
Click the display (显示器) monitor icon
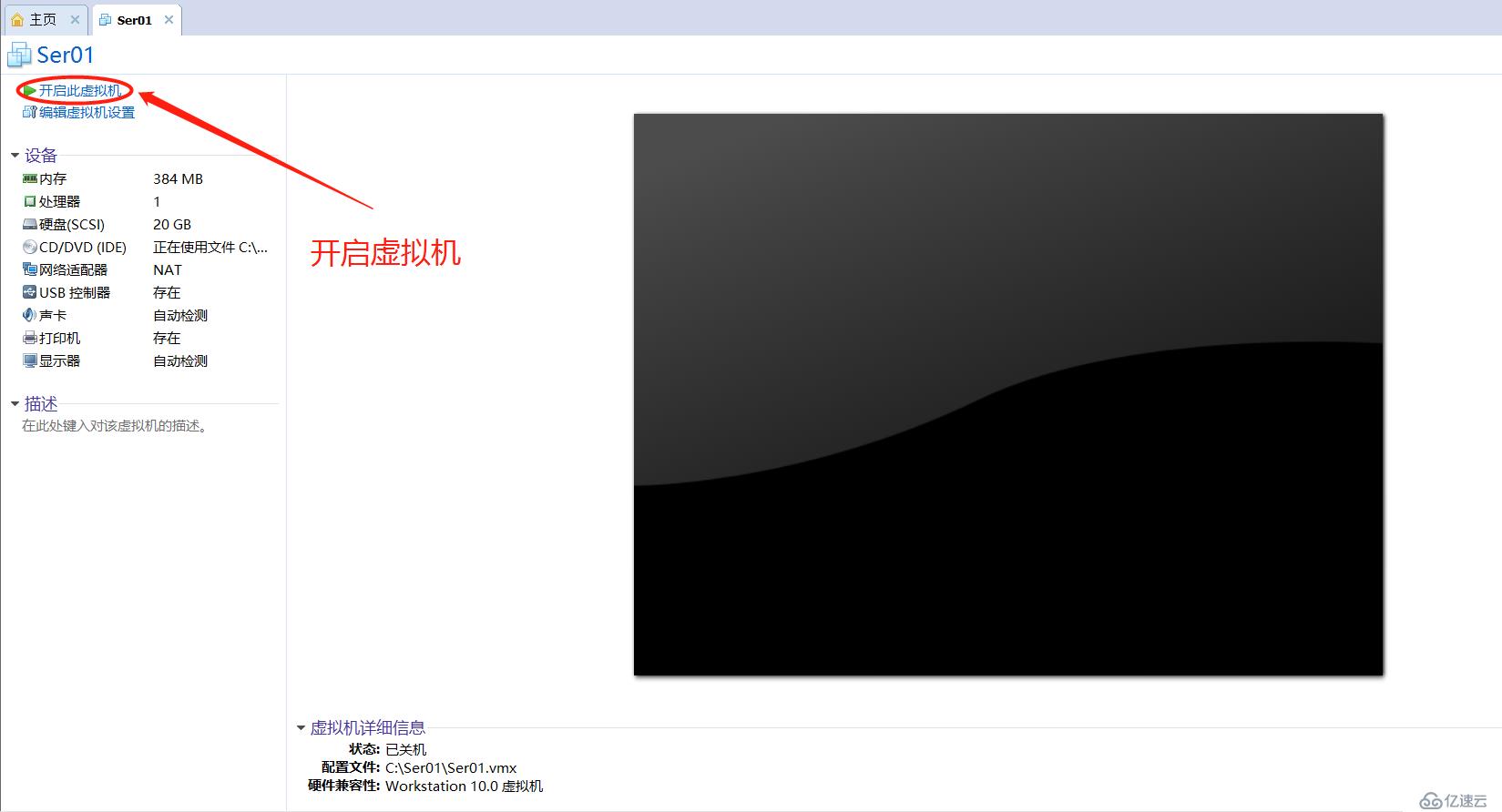coord(30,361)
